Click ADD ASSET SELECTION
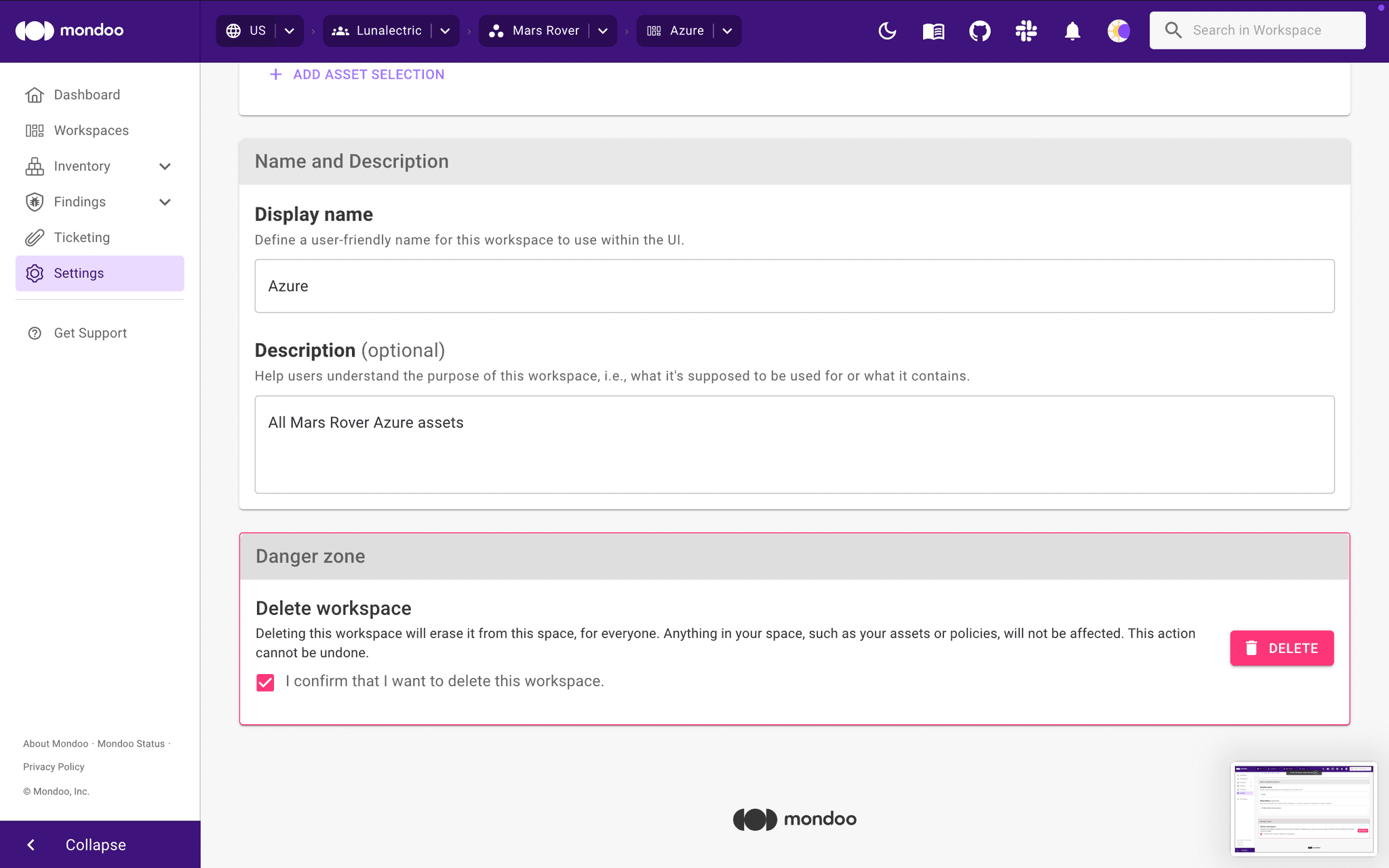 [356, 74]
